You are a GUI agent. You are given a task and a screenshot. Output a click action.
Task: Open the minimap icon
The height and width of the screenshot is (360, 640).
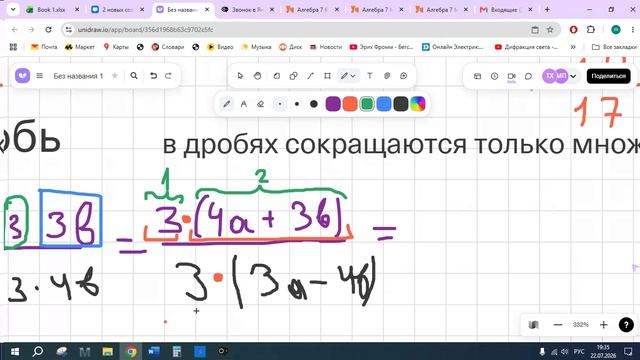tap(533, 325)
